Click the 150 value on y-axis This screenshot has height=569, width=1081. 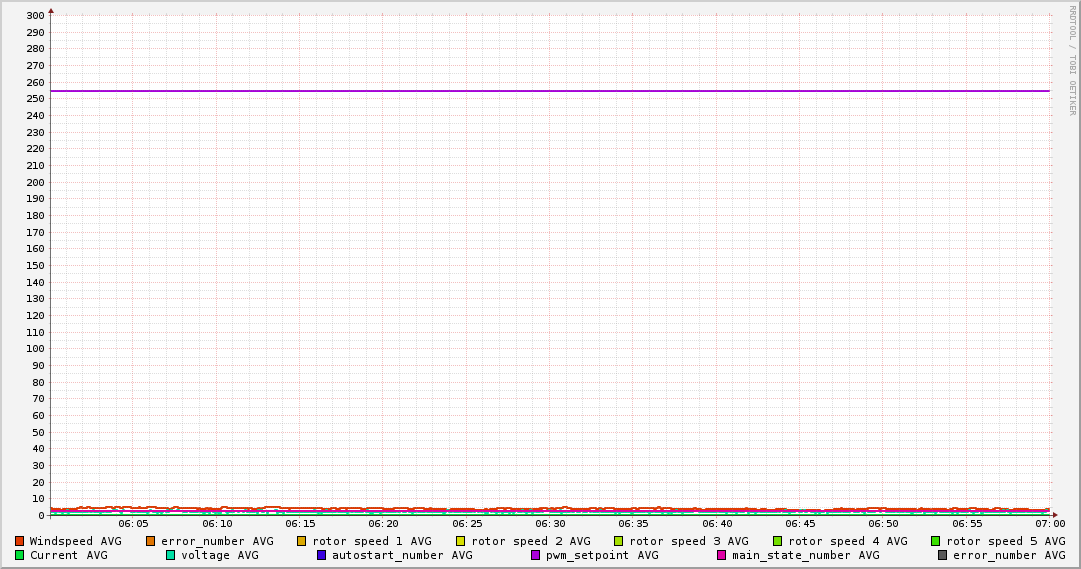(x=35, y=266)
